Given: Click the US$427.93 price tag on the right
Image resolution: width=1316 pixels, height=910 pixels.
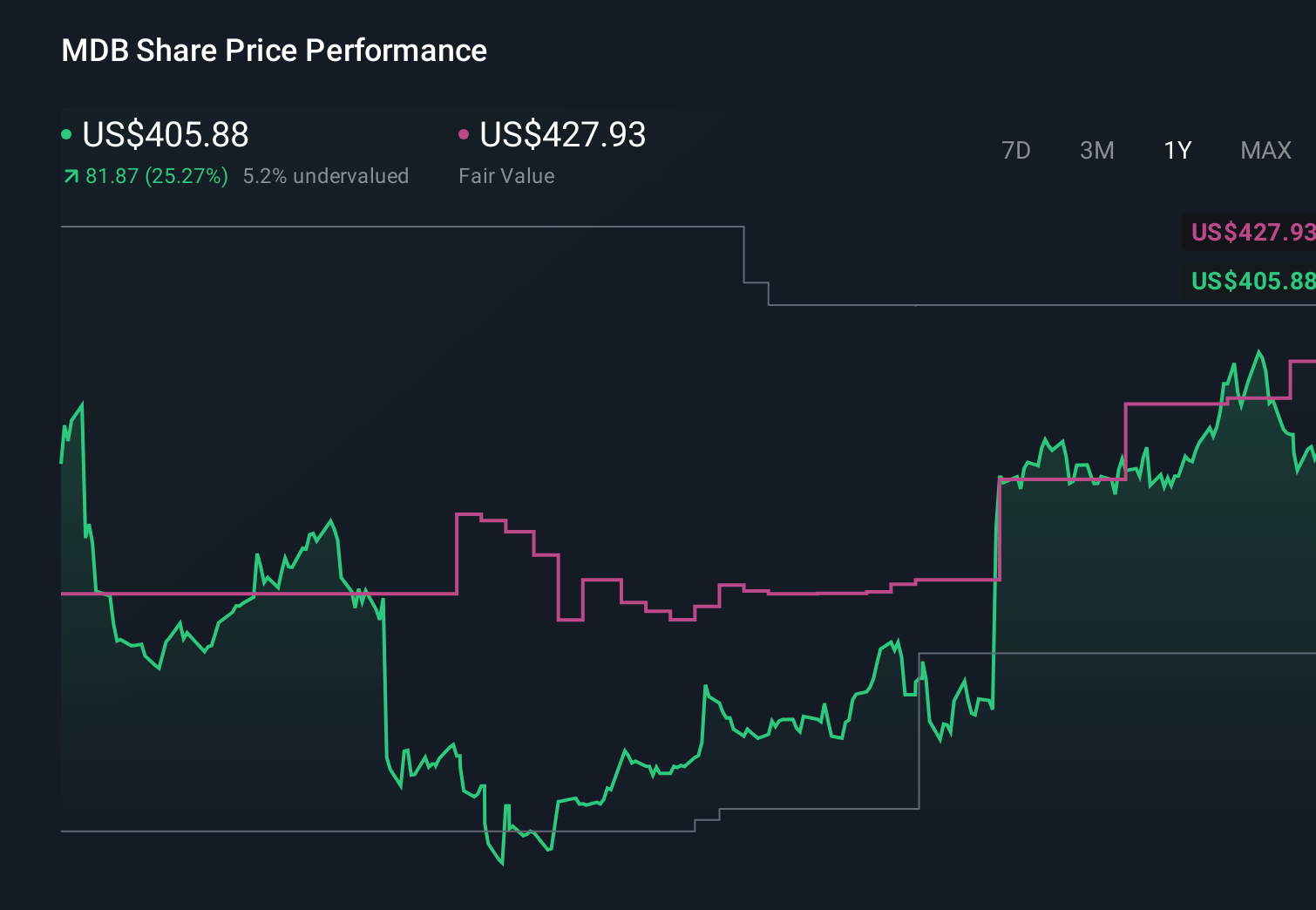Looking at the screenshot, I should pyautogui.click(x=1251, y=233).
